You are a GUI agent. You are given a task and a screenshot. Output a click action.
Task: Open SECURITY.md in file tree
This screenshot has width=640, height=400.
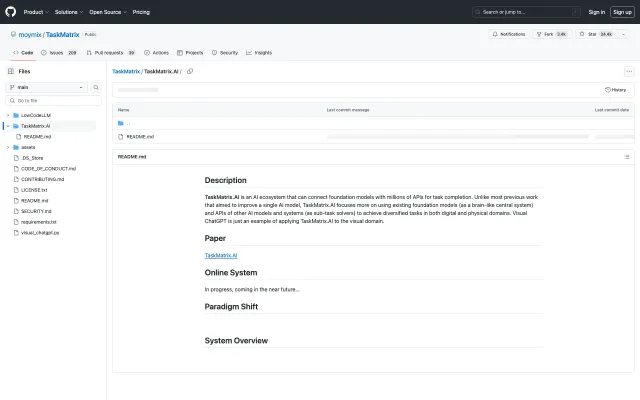pos(36,211)
